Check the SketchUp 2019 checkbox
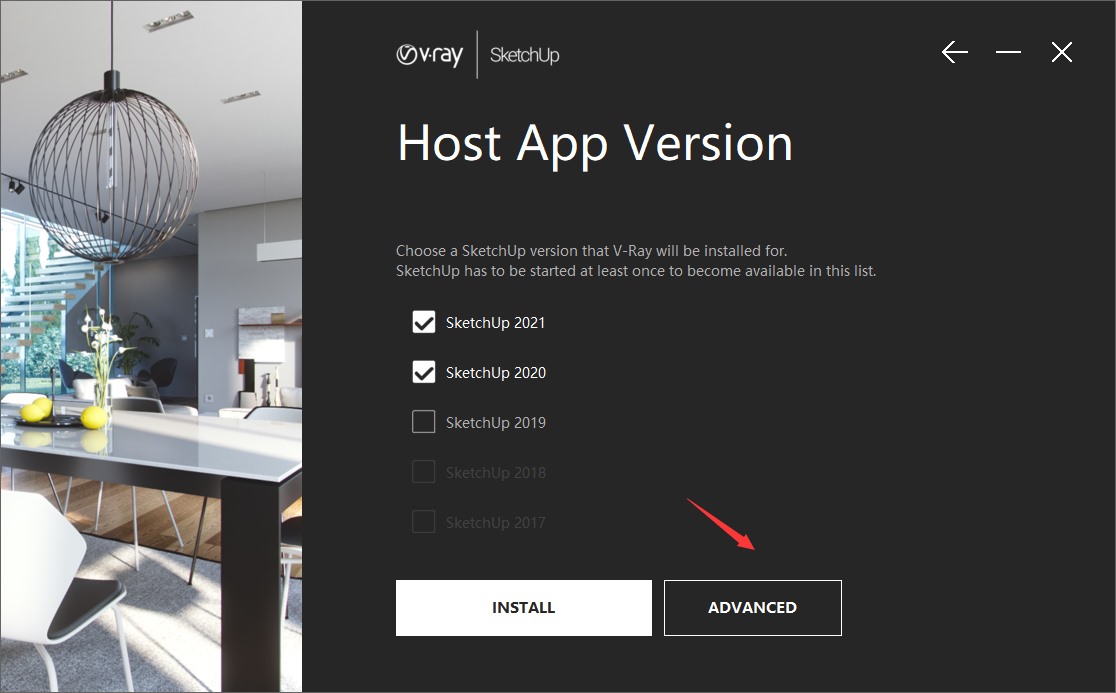Screen dimensions: 1116x693 click(423, 422)
